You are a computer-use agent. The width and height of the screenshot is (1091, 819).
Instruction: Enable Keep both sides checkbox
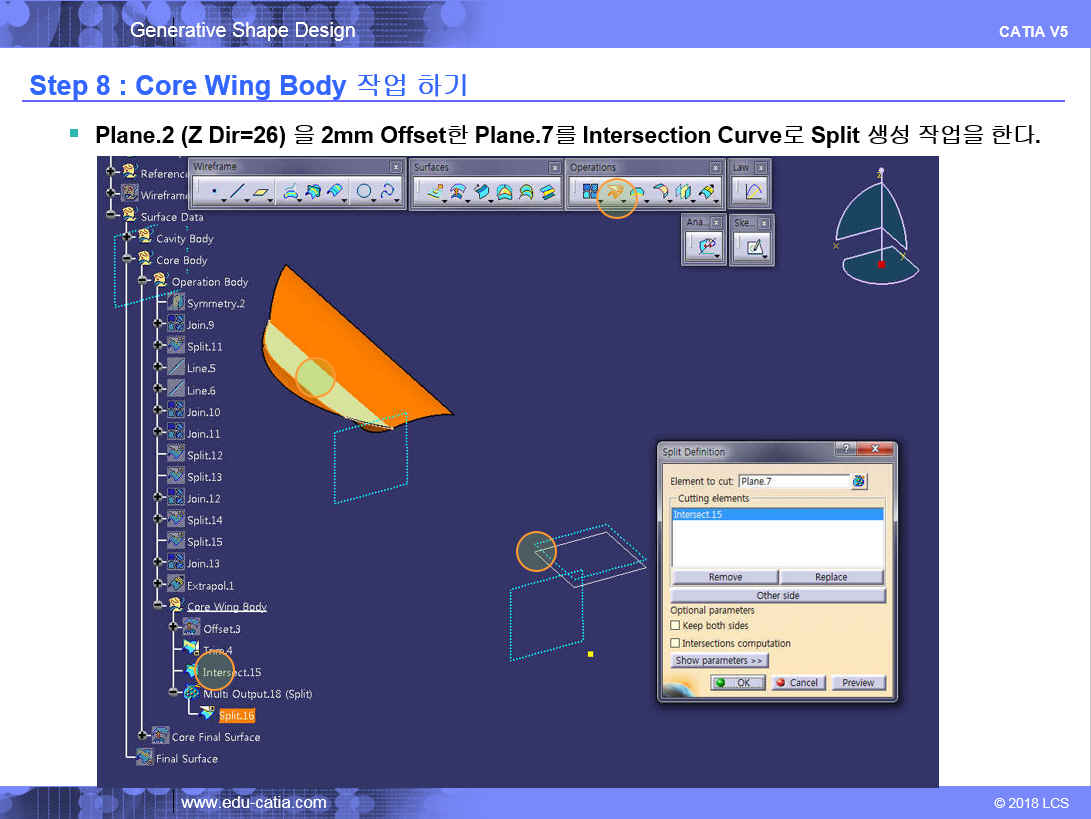click(675, 626)
